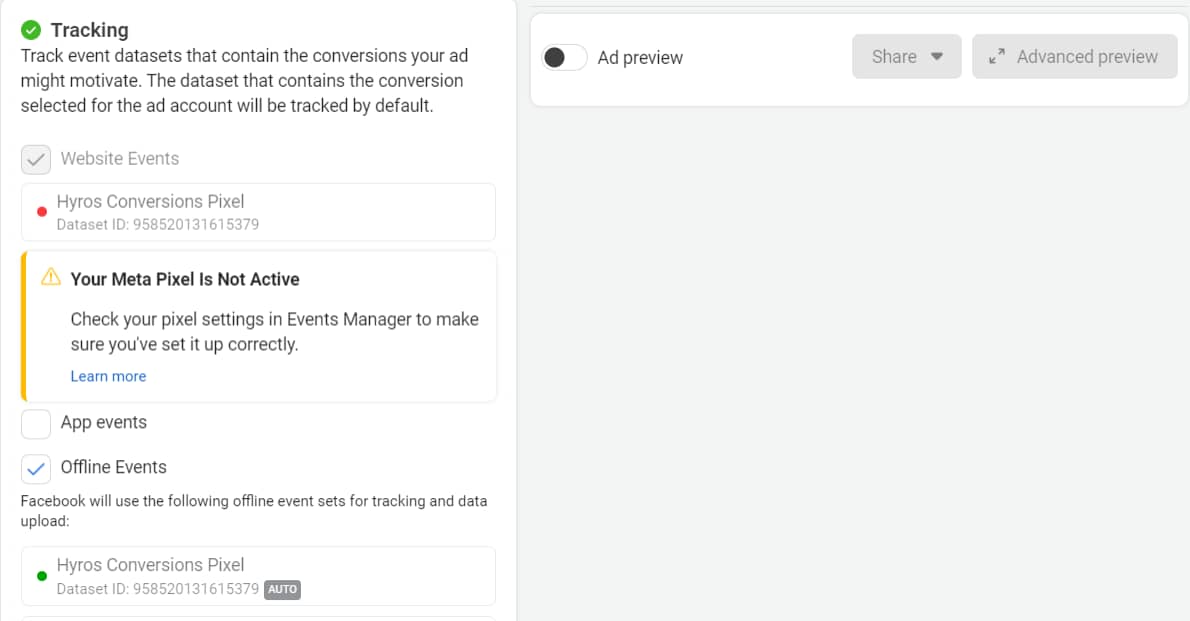Screen dimensions: 1190x621
Task: Enable the App events checkbox
Action: click(x=36, y=424)
